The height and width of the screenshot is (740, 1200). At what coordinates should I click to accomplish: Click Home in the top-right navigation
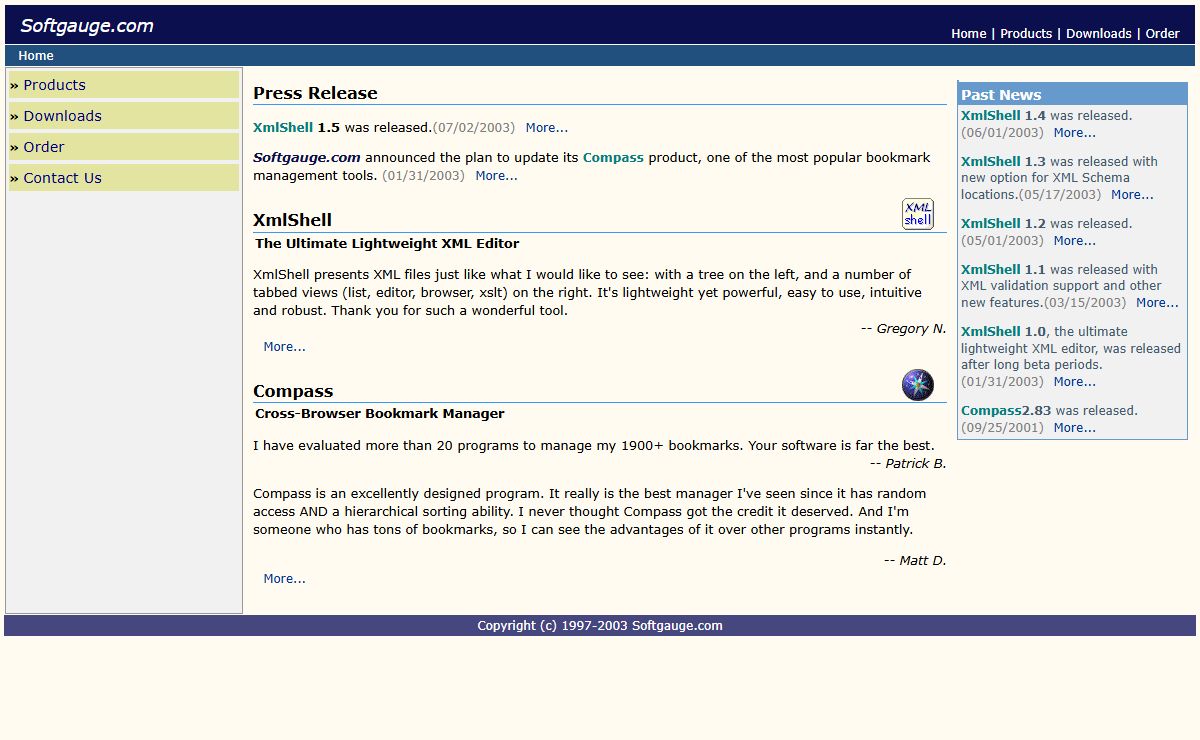coord(968,33)
